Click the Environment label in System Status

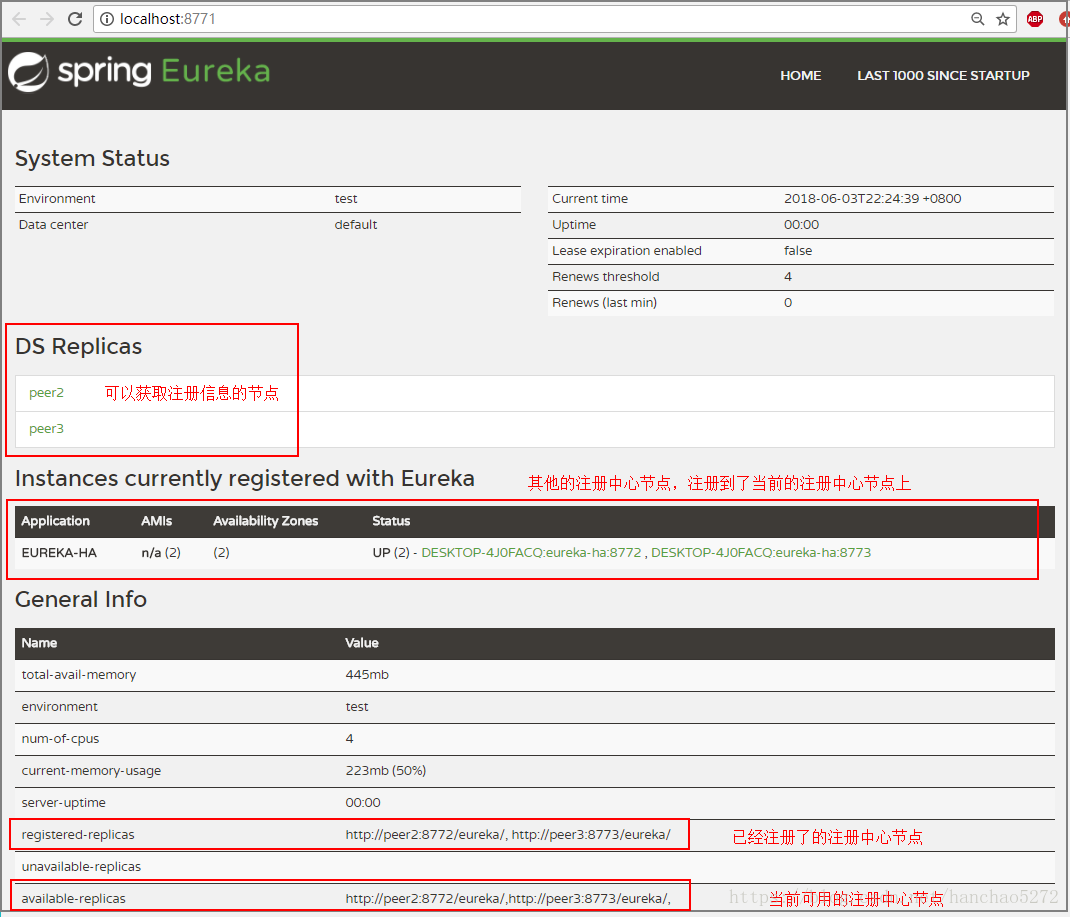point(57,199)
